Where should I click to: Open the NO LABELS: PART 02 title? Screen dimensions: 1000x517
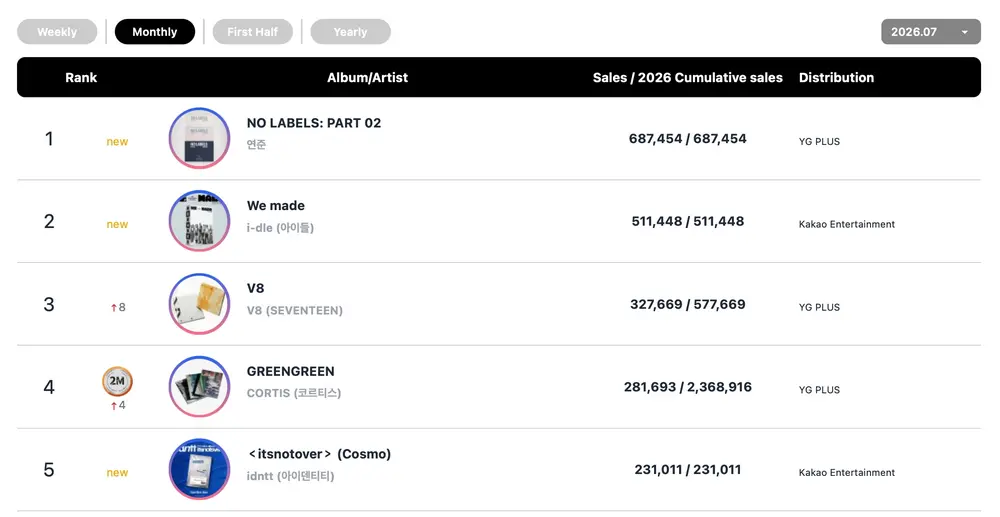click(314, 123)
